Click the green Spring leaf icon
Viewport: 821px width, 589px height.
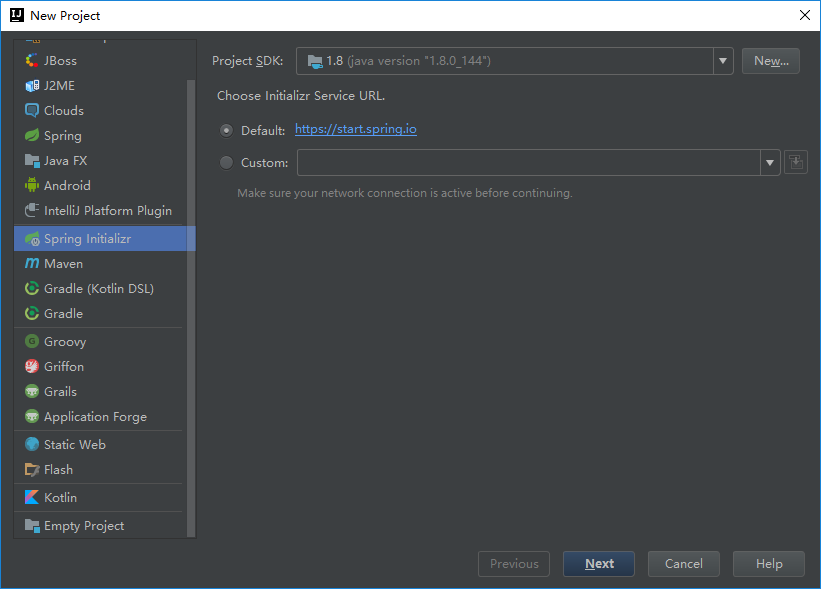point(32,136)
